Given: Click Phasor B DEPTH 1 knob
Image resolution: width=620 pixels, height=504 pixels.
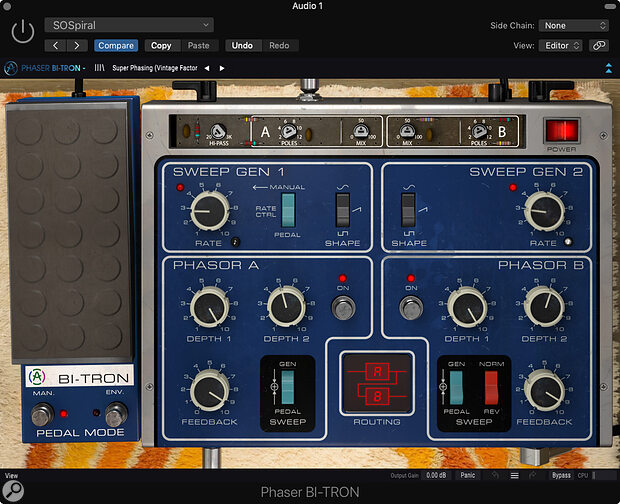Looking at the screenshot, I should coord(467,307).
